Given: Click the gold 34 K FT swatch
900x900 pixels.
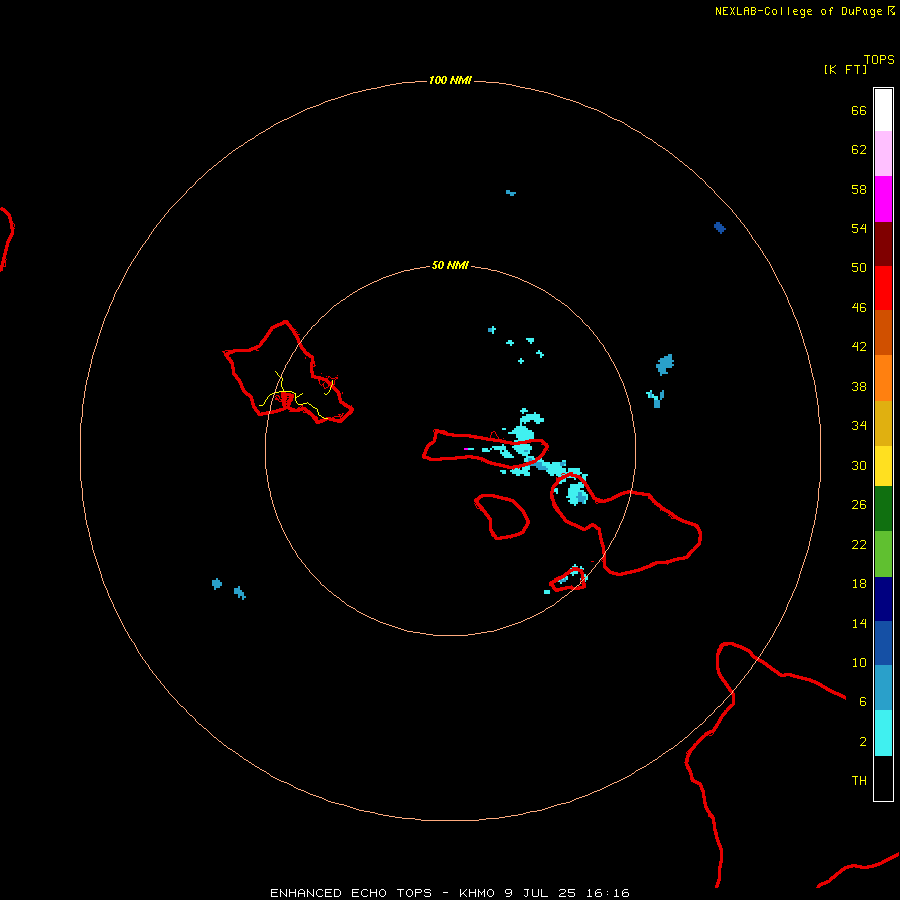Looking at the screenshot, I should [883, 423].
